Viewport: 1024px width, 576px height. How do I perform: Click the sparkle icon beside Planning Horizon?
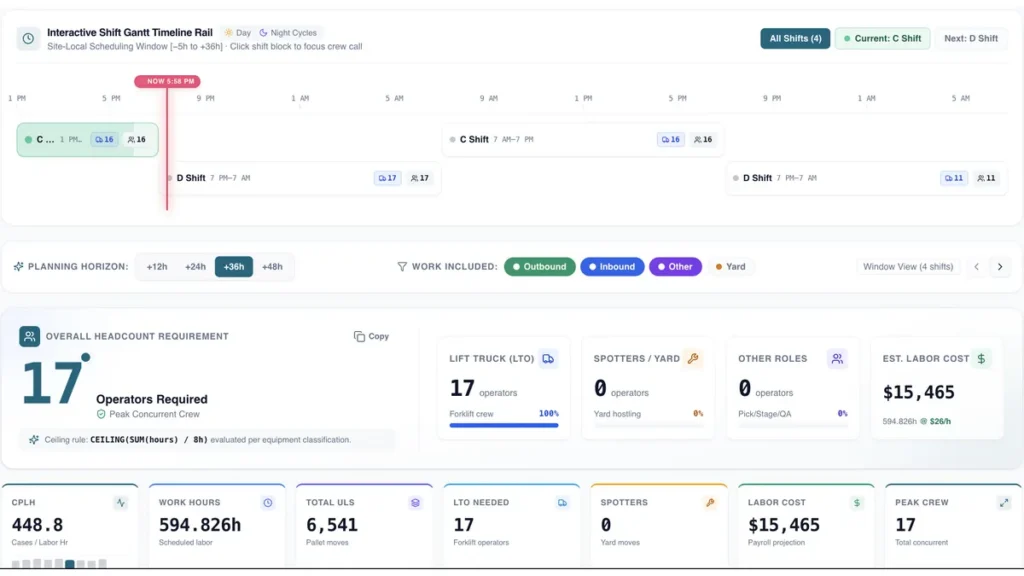[18, 266]
